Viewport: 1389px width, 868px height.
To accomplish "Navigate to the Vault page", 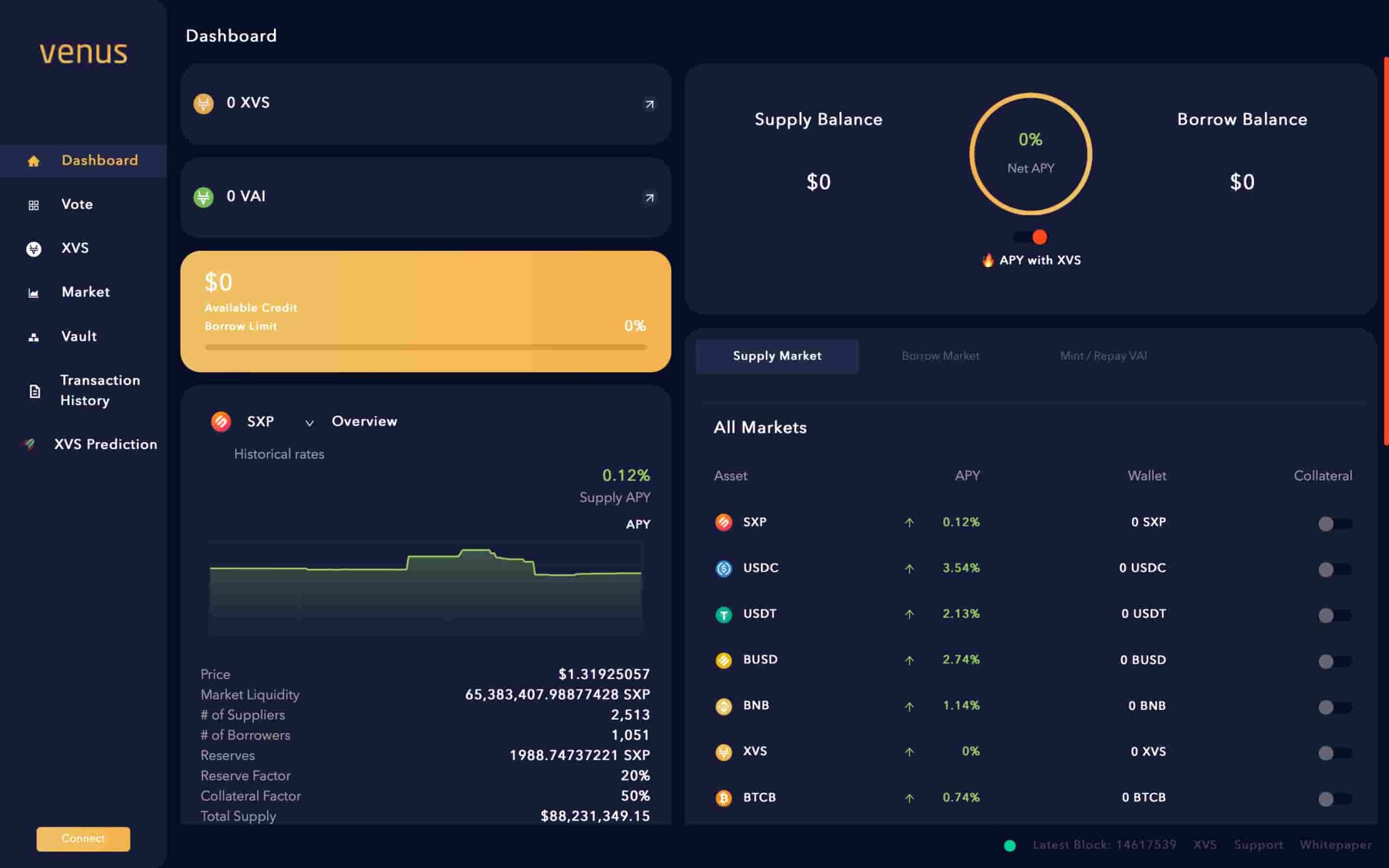I will coord(79,336).
